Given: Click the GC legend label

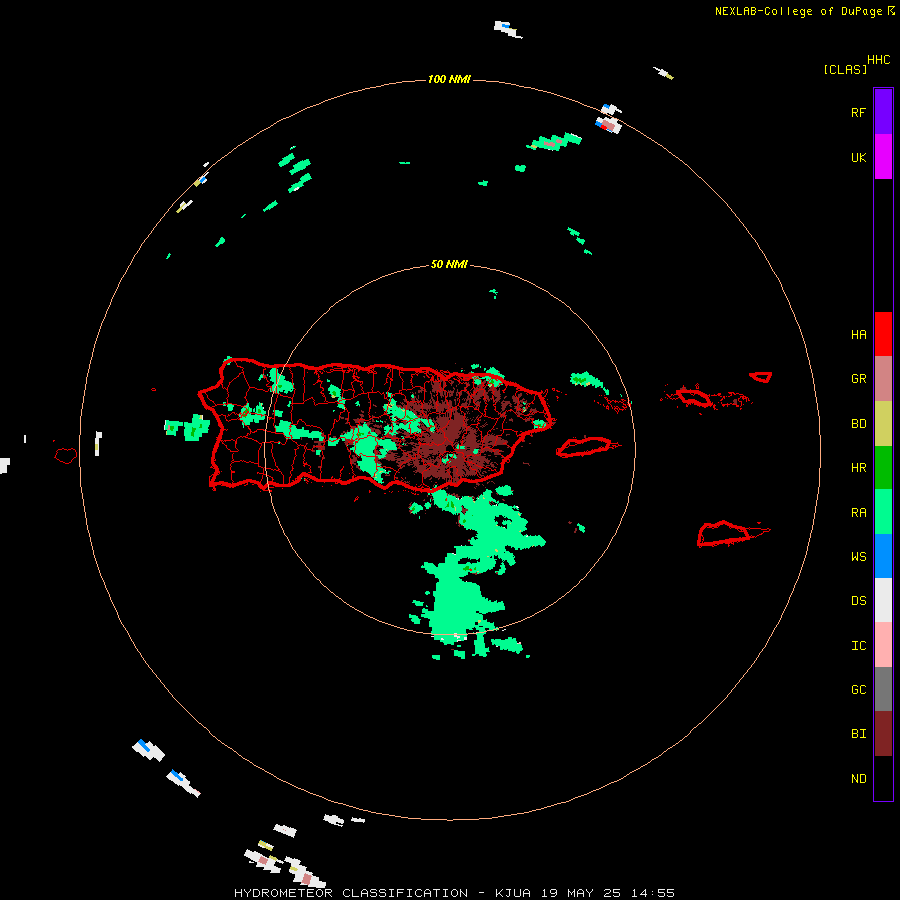Looking at the screenshot, I should (x=858, y=690).
